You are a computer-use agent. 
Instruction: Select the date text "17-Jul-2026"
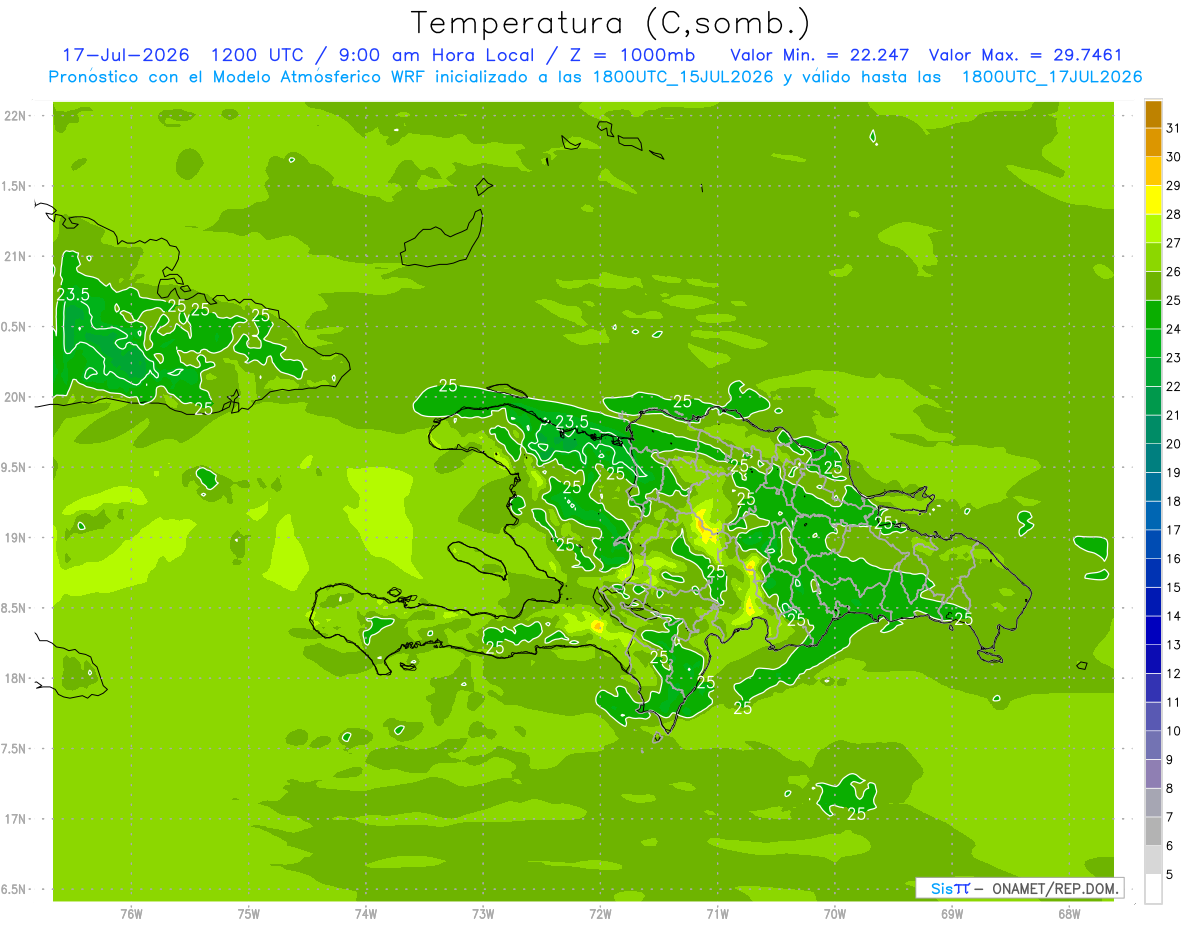coord(126,54)
